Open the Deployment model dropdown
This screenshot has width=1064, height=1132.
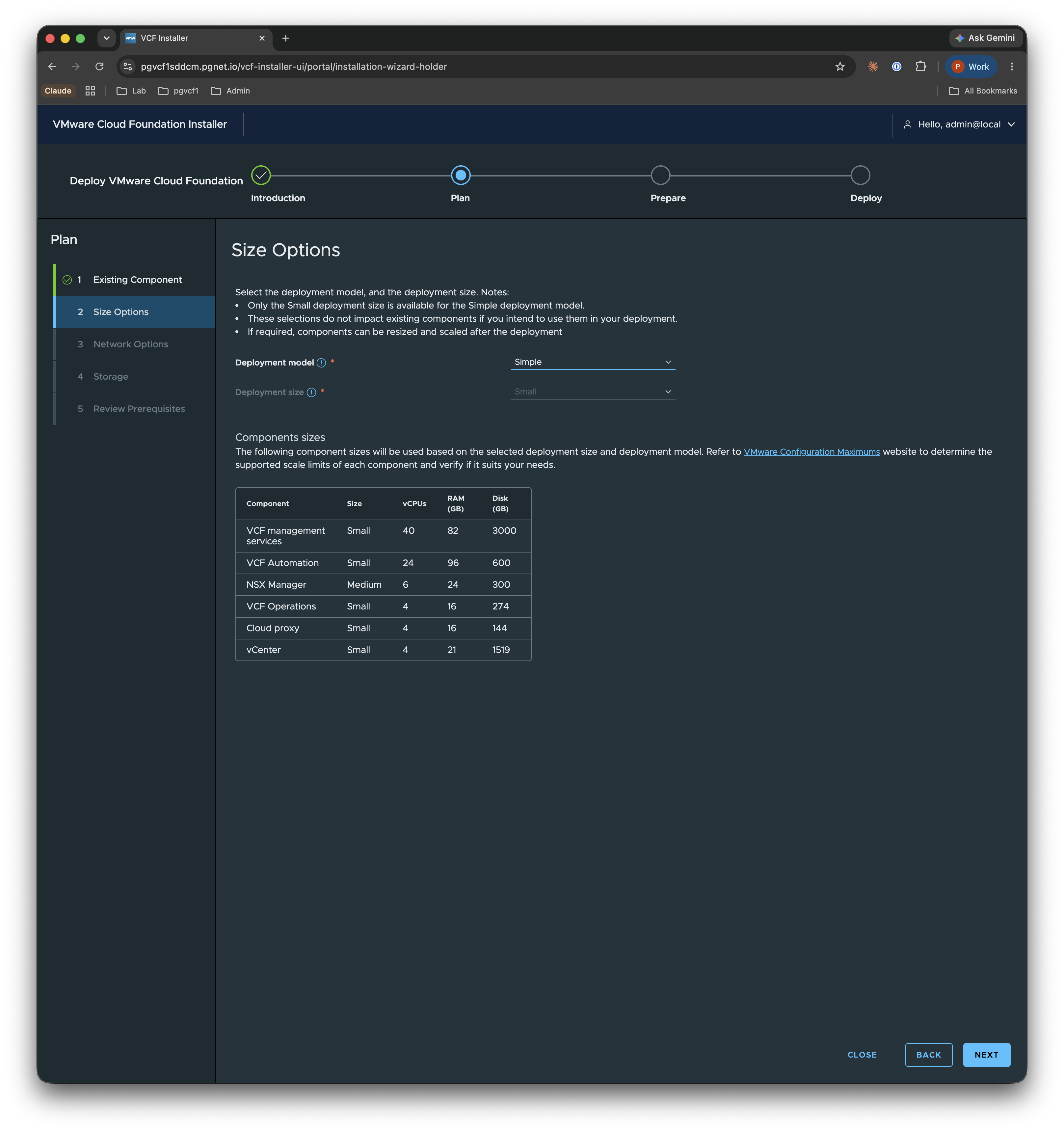[593, 362]
